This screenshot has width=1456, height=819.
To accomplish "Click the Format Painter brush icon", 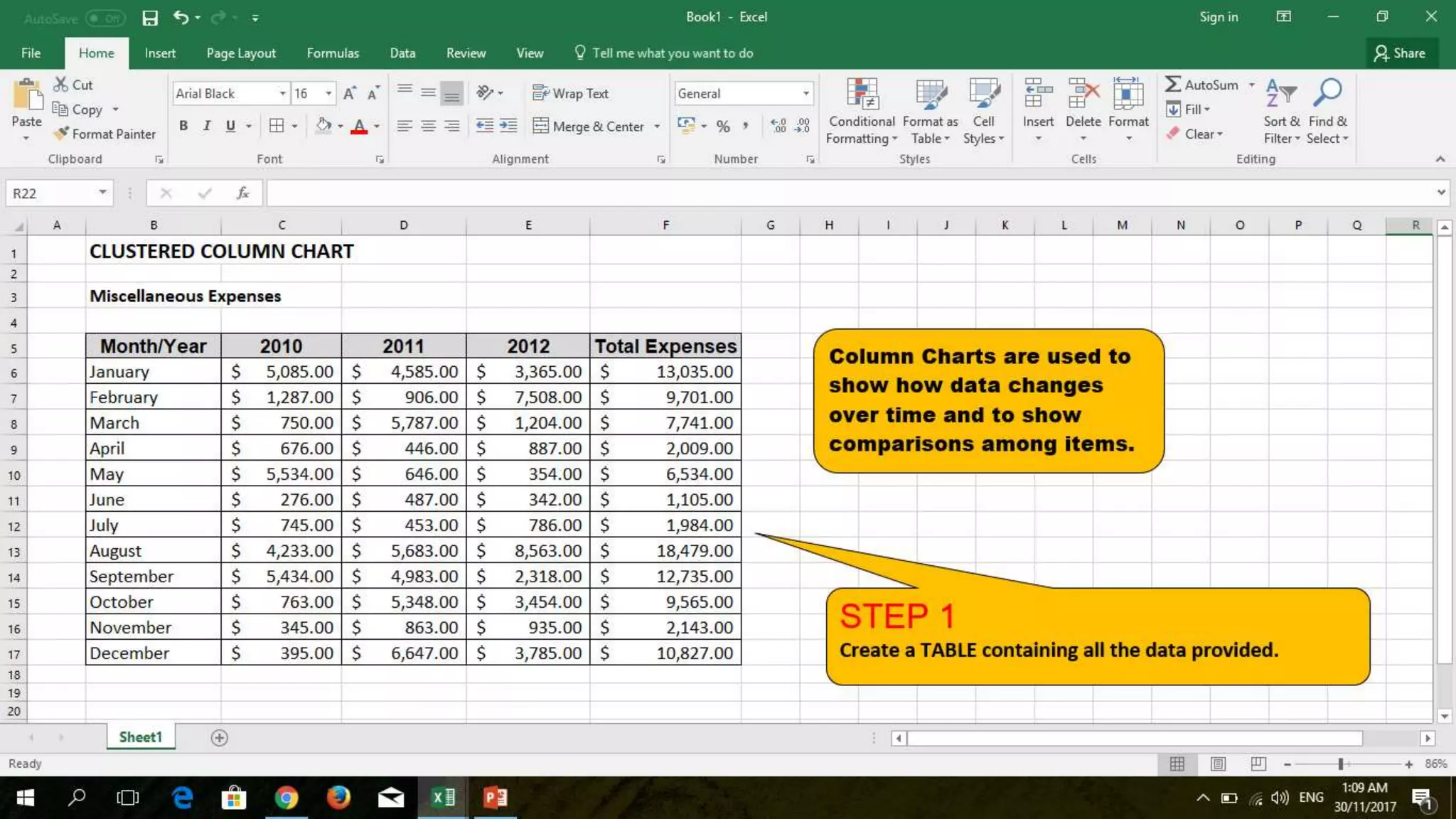I will [x=62, y=134].
